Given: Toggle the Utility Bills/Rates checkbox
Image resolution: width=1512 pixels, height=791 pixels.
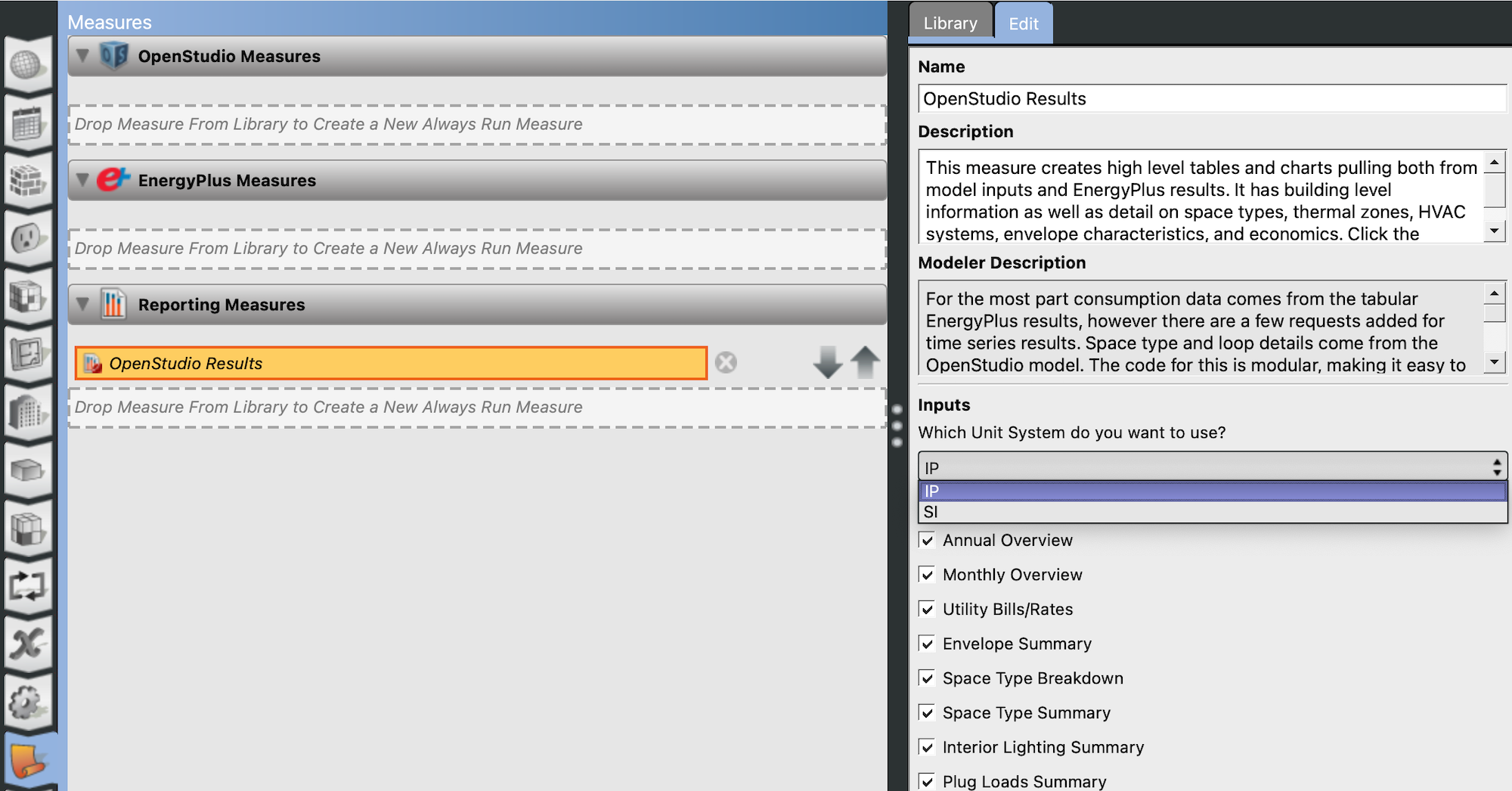Looking at the screenshot, I should click(927, 610).
